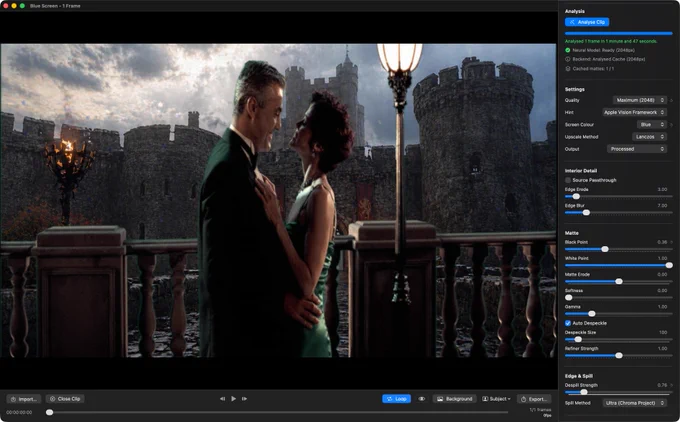
Task: Click the Matte section heading
Action: click(x=572, y=233)
